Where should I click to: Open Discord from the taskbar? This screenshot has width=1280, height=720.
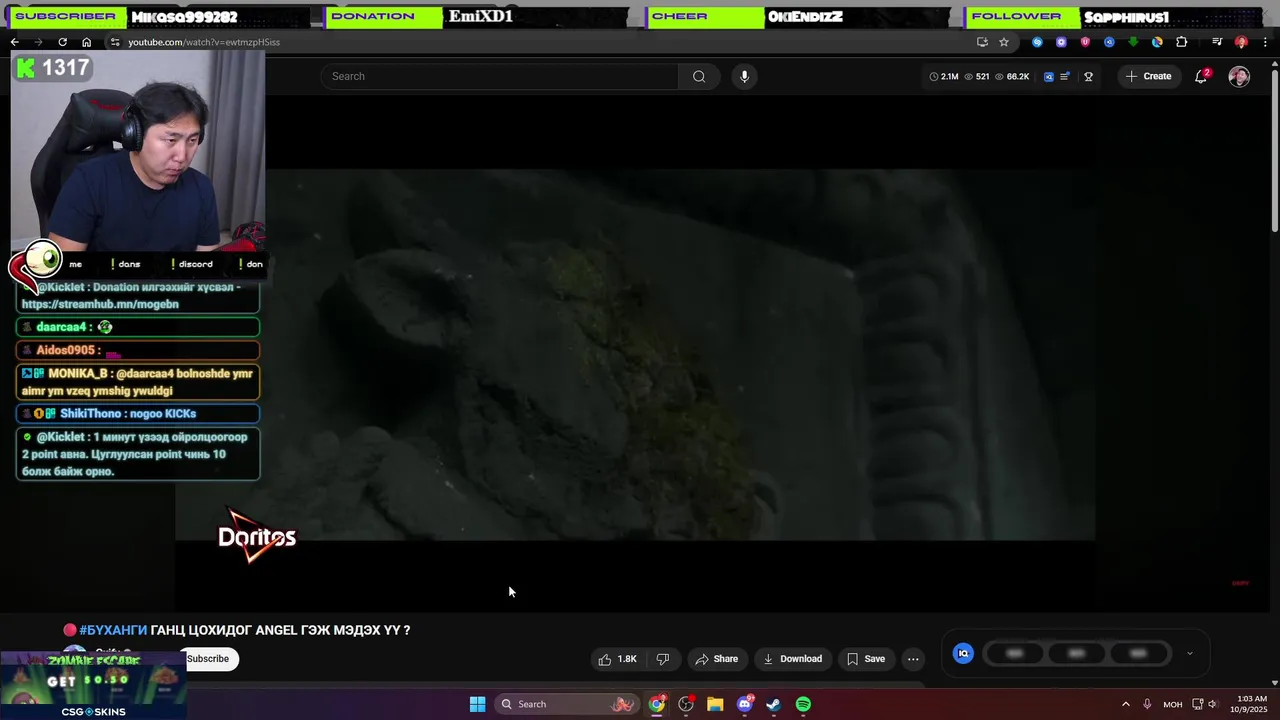(x=745, y=704)
